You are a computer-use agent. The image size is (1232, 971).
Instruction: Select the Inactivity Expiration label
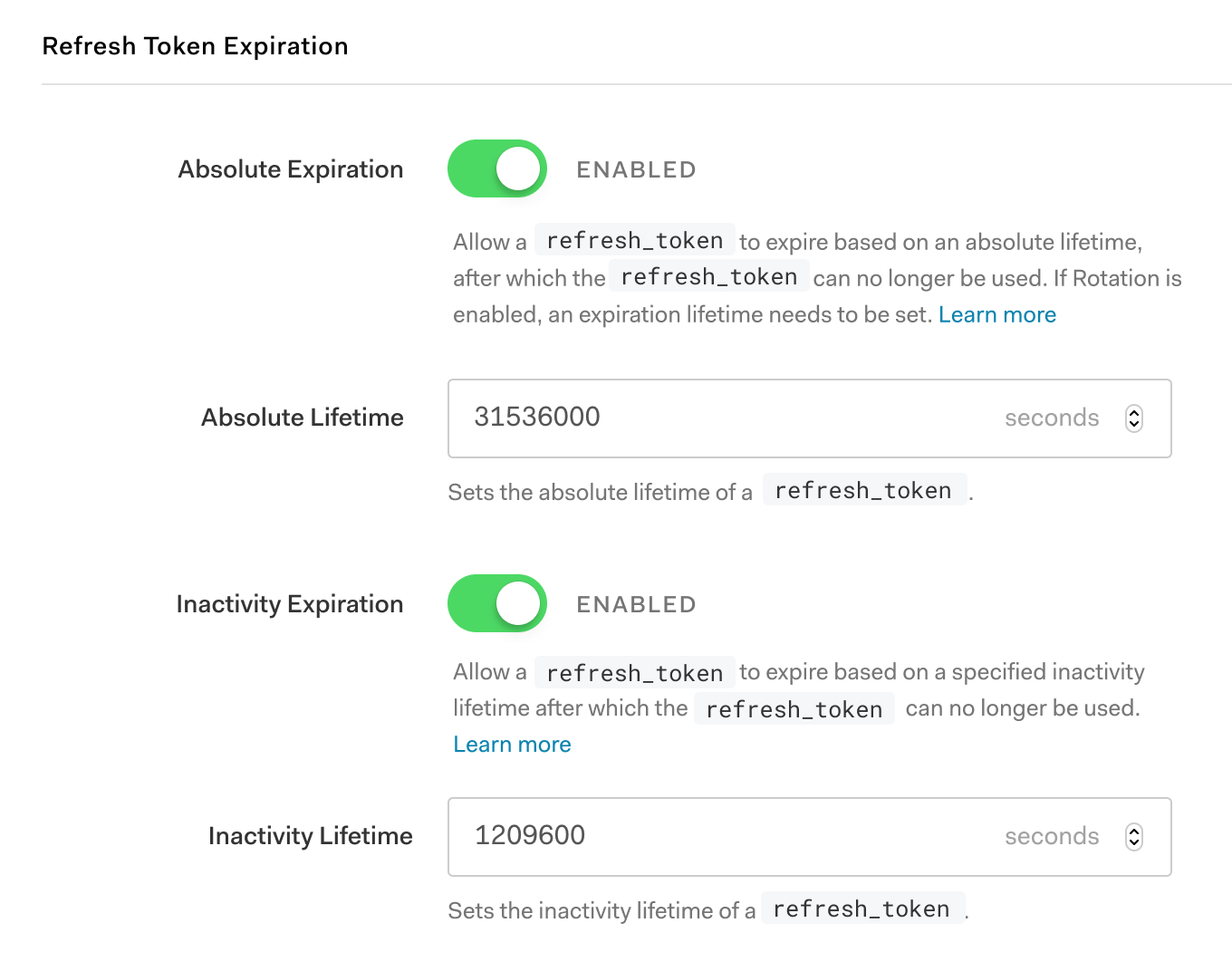(x=290, y=604)
